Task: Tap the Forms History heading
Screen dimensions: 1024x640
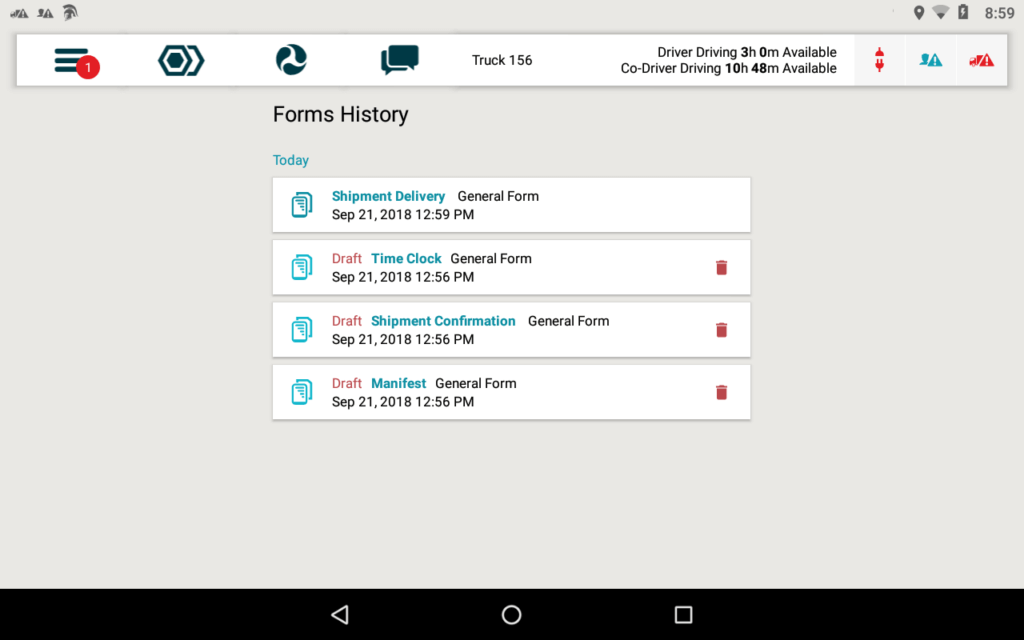Action: (340, 114)
